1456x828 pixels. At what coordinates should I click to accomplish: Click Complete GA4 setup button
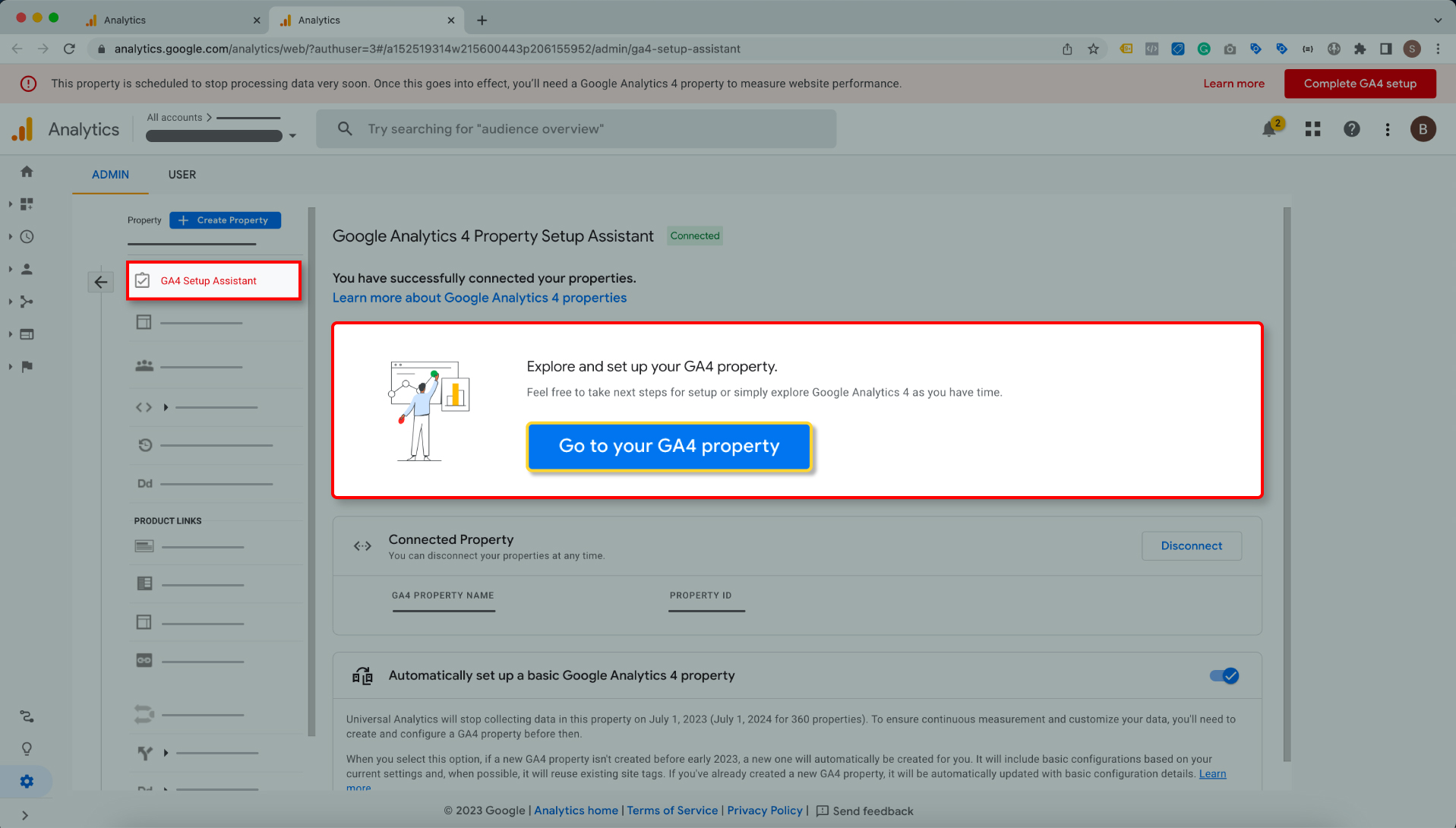[x=1360, y=84]
